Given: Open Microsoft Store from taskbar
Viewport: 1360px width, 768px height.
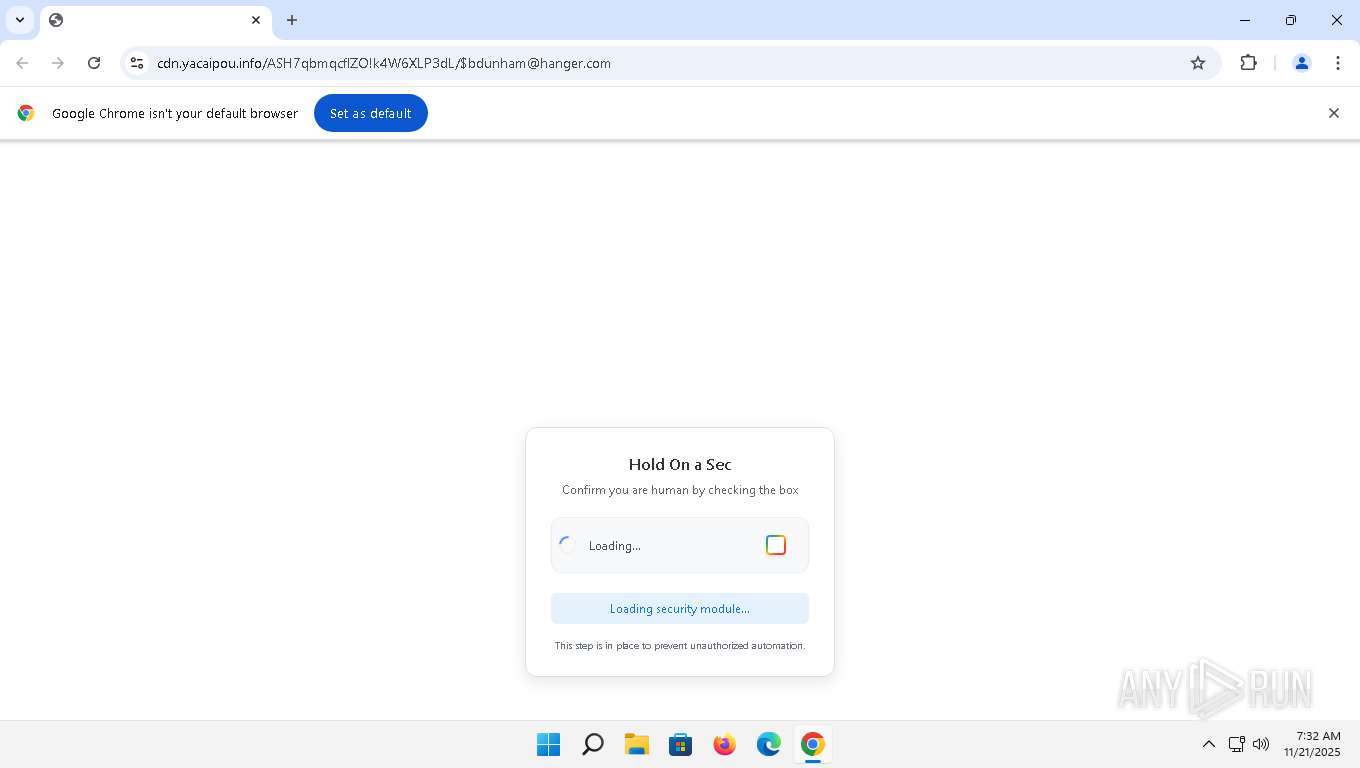Looking at the screenshot, I should coord(681,744).
